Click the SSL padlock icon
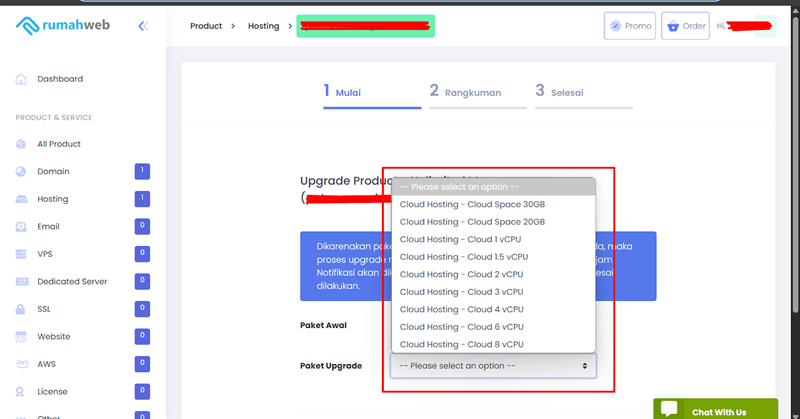Screen dimensions: 800x419 coord(20,309)
